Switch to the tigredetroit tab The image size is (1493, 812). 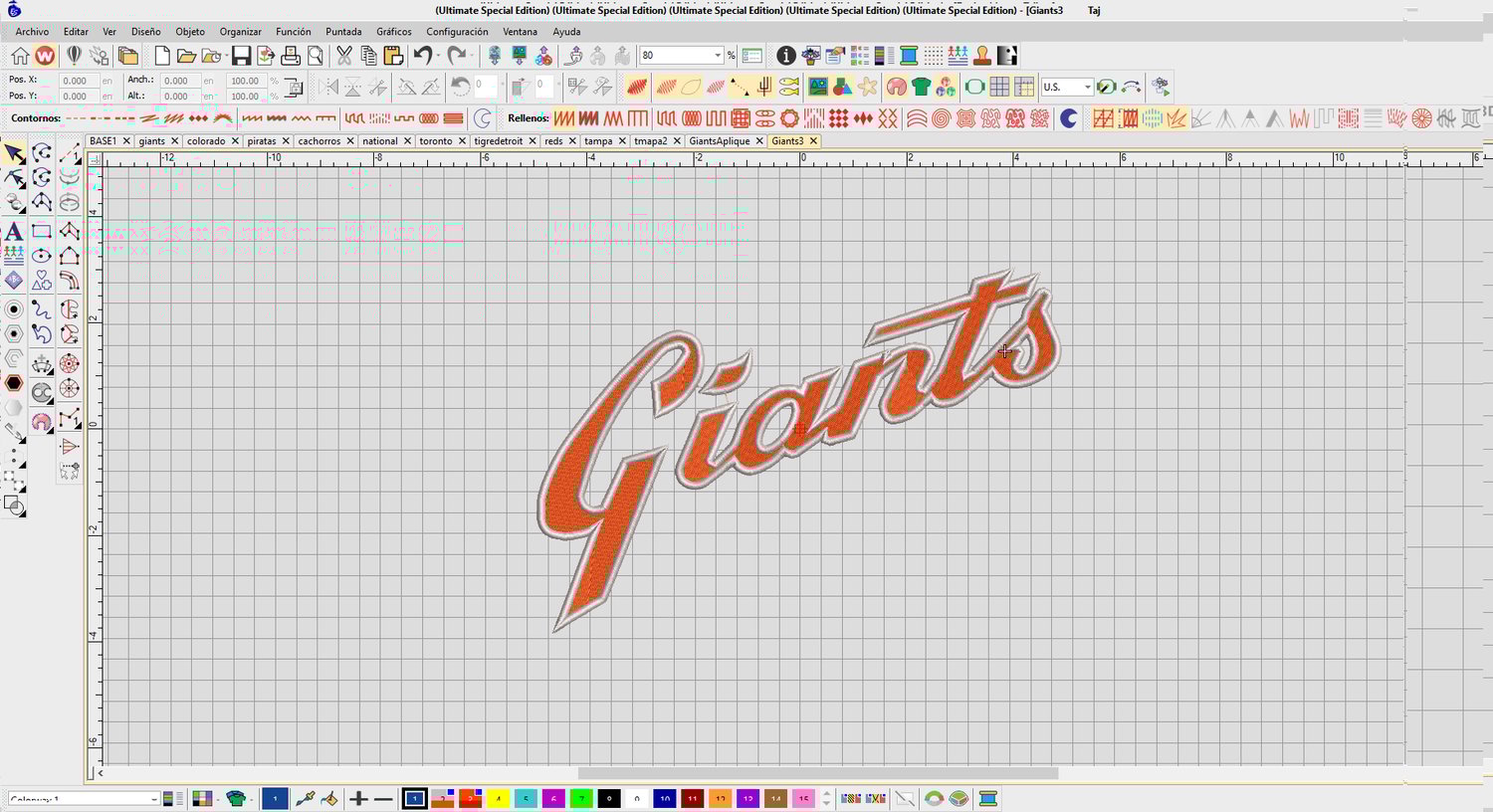tap(498, 141)
